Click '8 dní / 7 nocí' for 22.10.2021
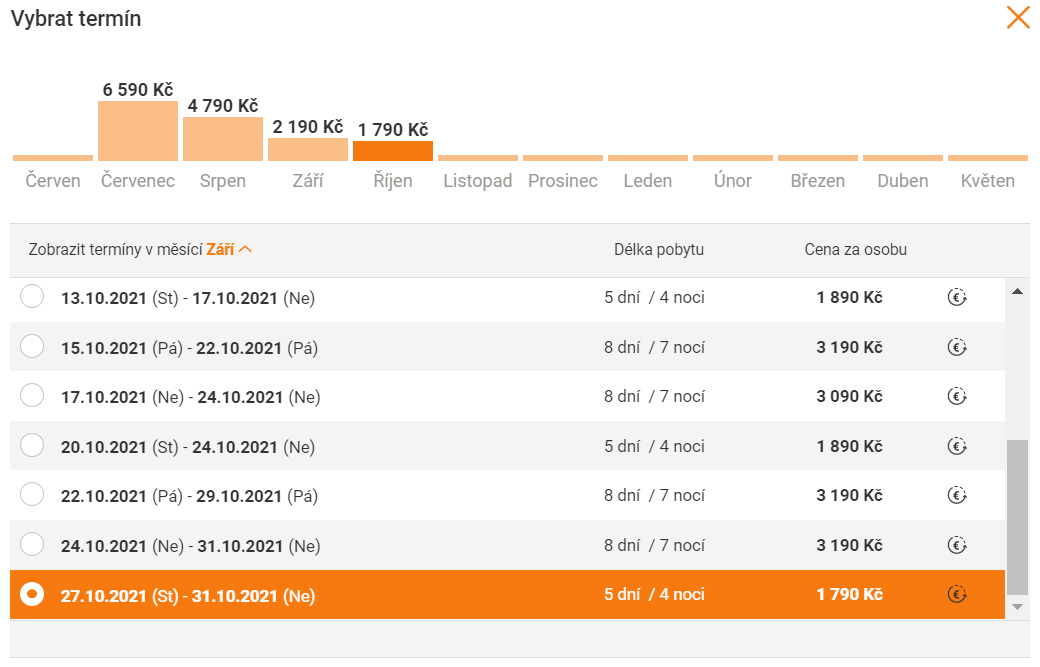Screen dimensions: 1040x667 tap(654, 495)
